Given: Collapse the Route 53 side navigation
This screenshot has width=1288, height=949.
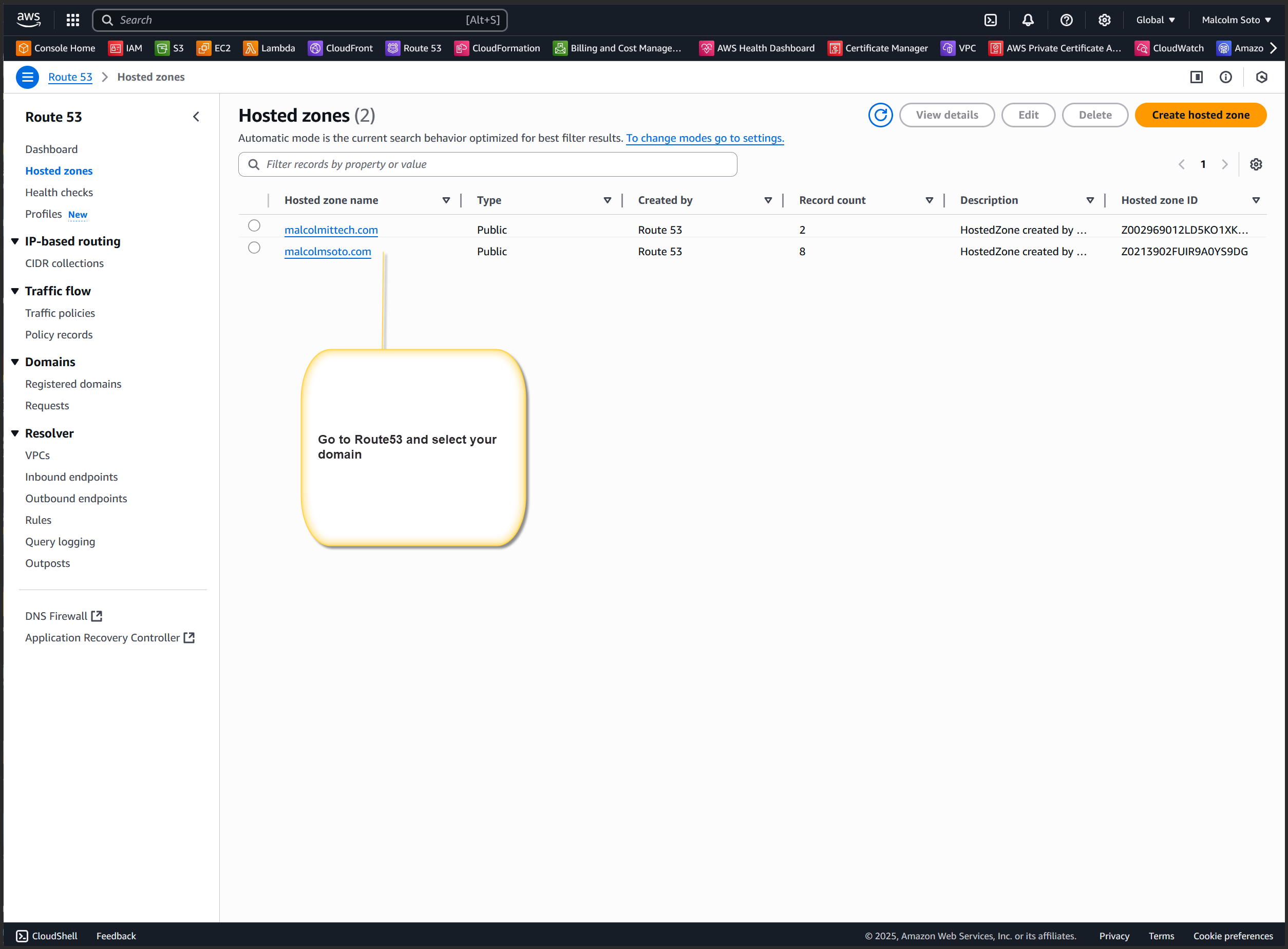Looking at the screenshot, I should pyautogui.click(x=196, y=117).
